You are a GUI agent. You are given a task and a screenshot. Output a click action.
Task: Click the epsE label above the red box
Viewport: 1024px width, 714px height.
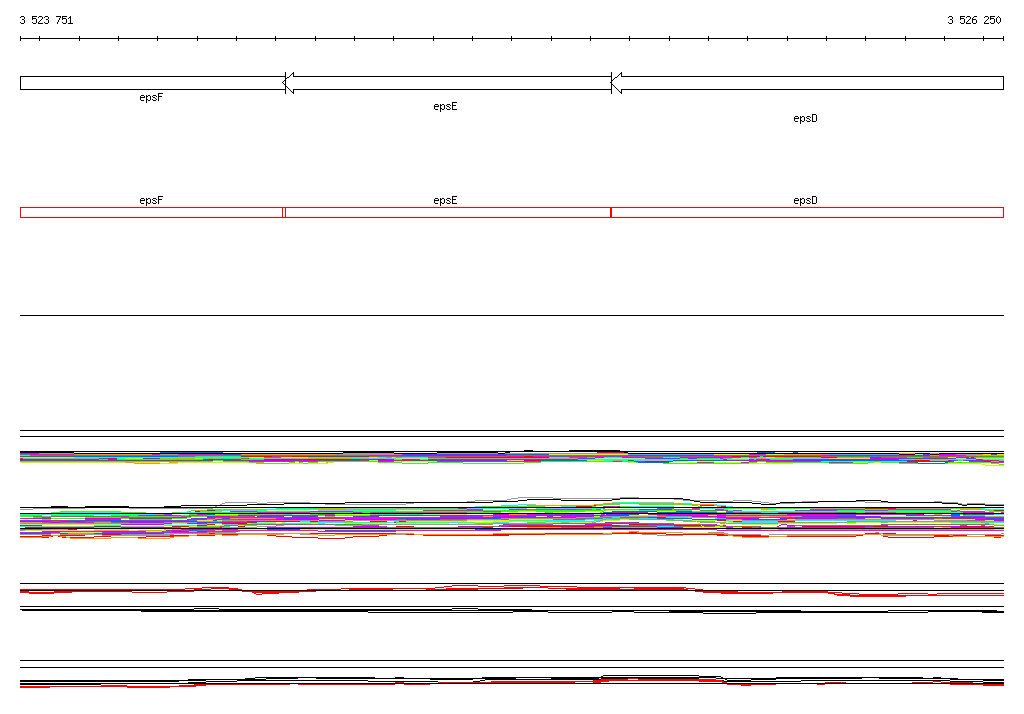[445, 201]
